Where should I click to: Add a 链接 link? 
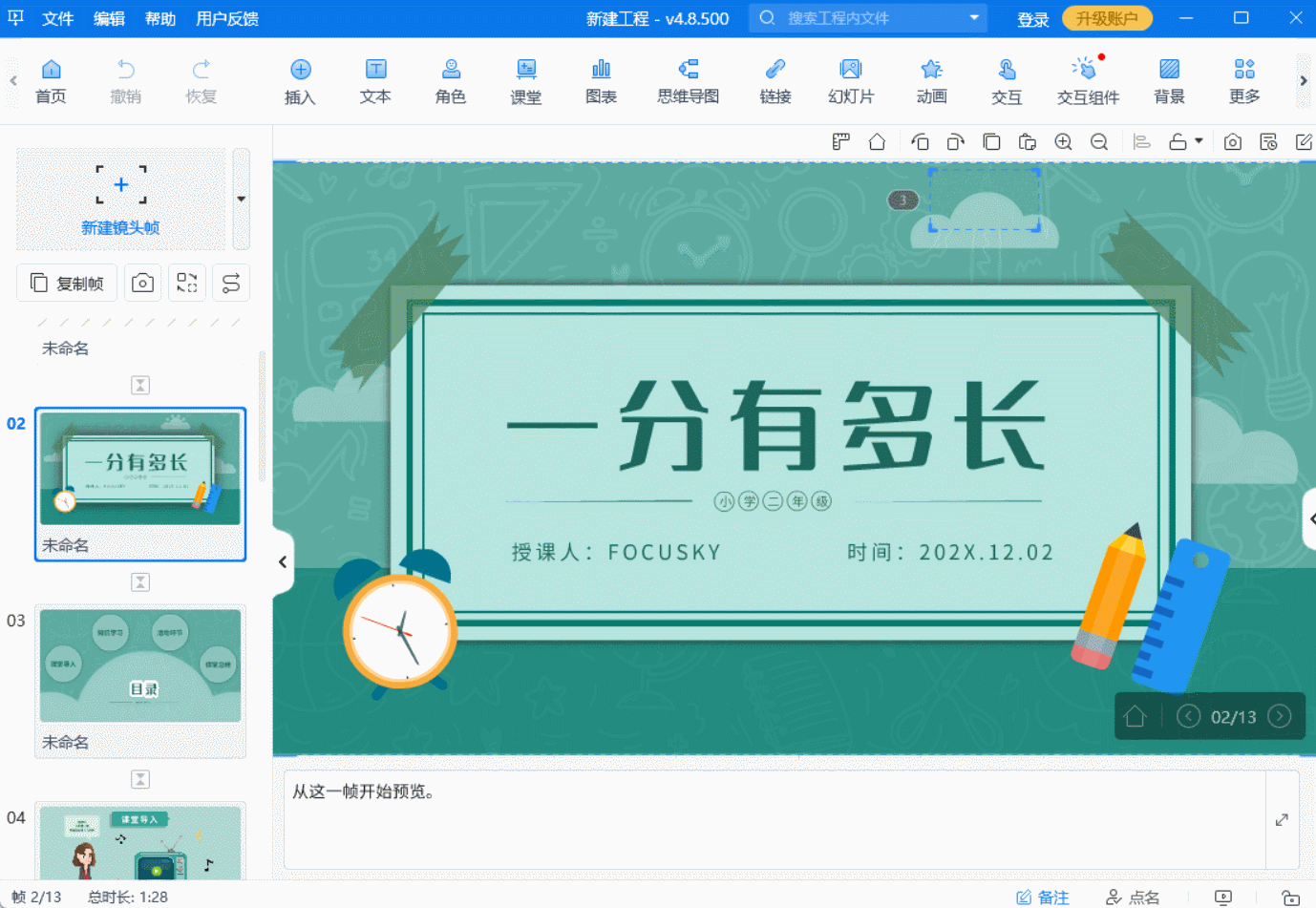click(x=775, y=81)
